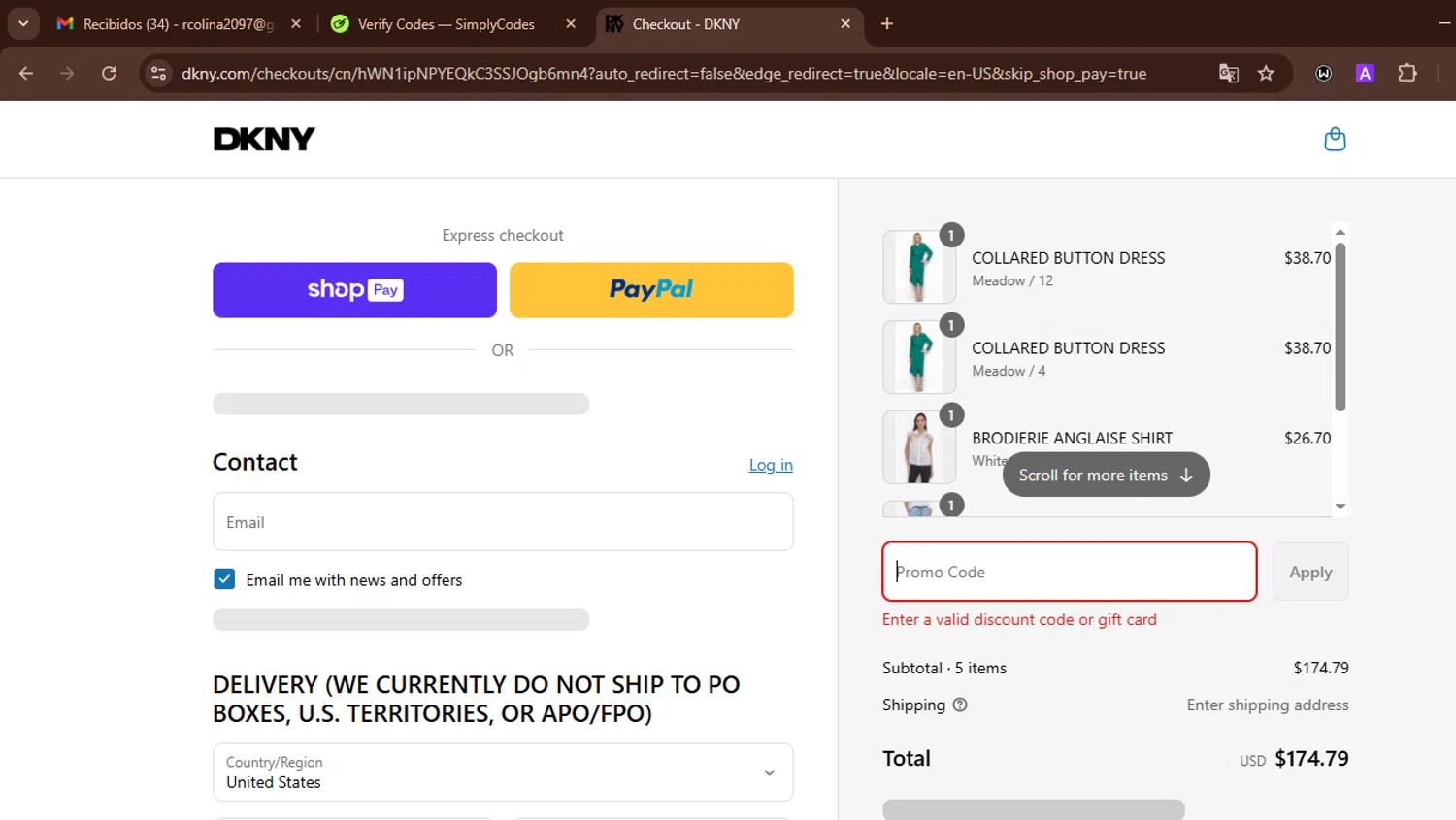The height and width of the screenshot is (820, 1456).
Task: Click Scroll for more items button
Action: click(1106, 475)
